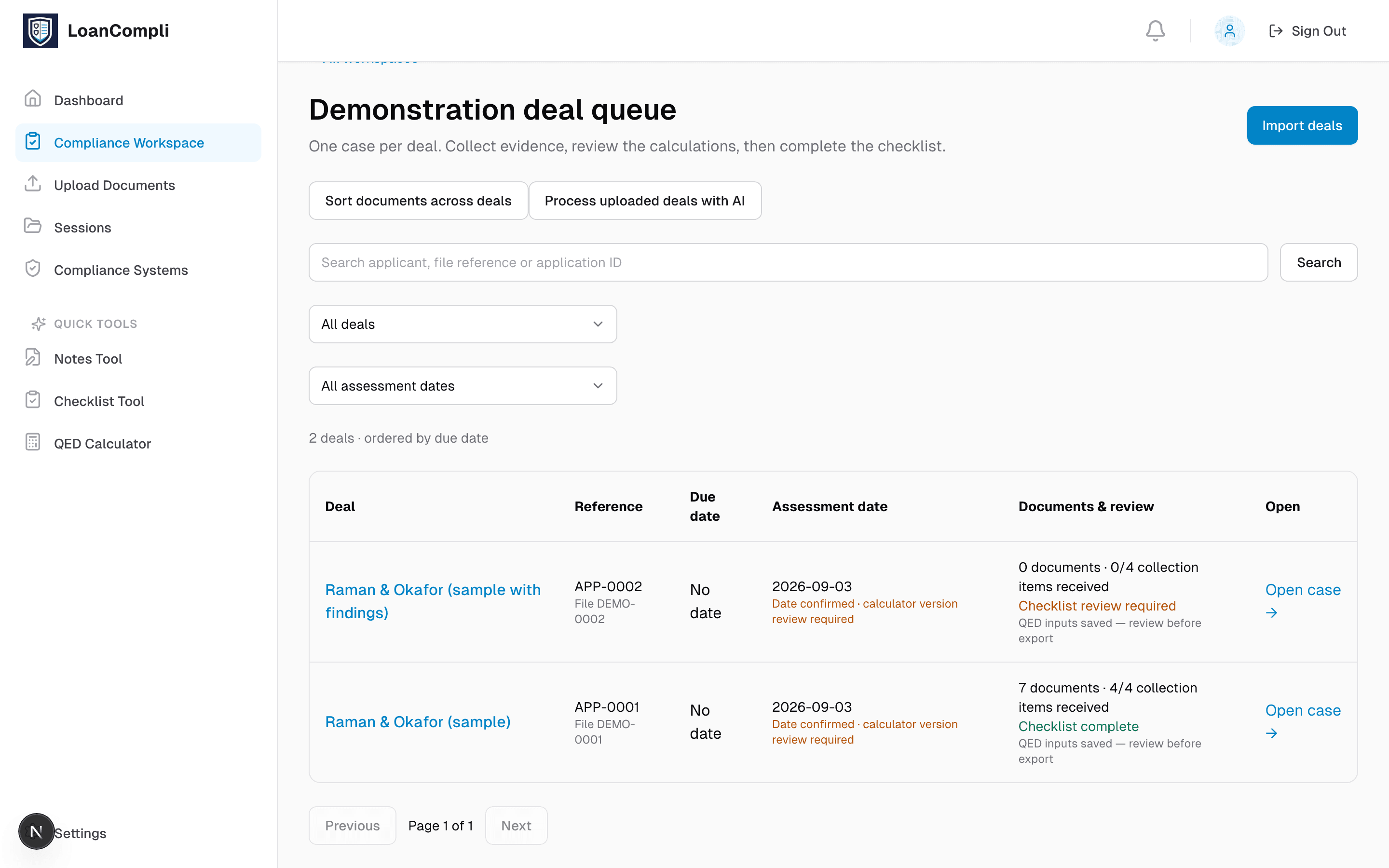The width and height of the screenshot is (1389, 868).
Task: Click chevron of assessment dates filter
Action: point(598,386)
